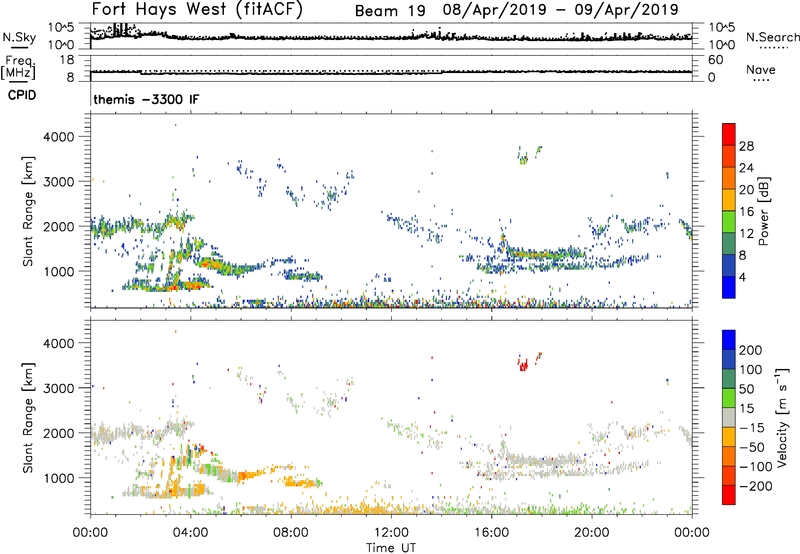Click the '200' velocity colorbar tick value

coord(751,350)
